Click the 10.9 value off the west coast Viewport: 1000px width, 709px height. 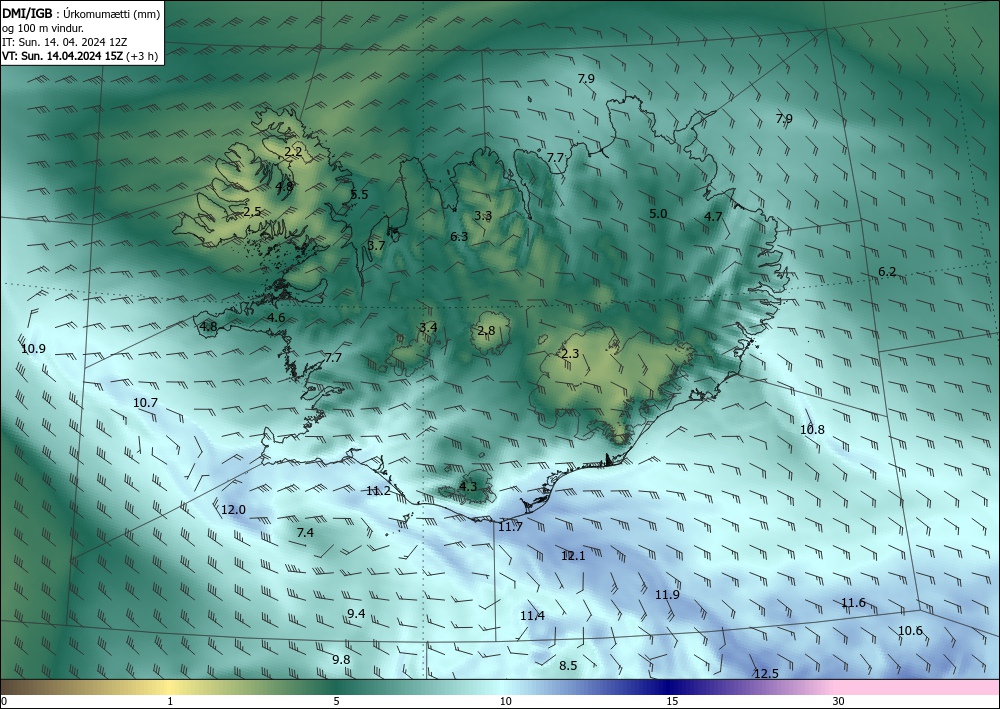[x=33, y=349]
